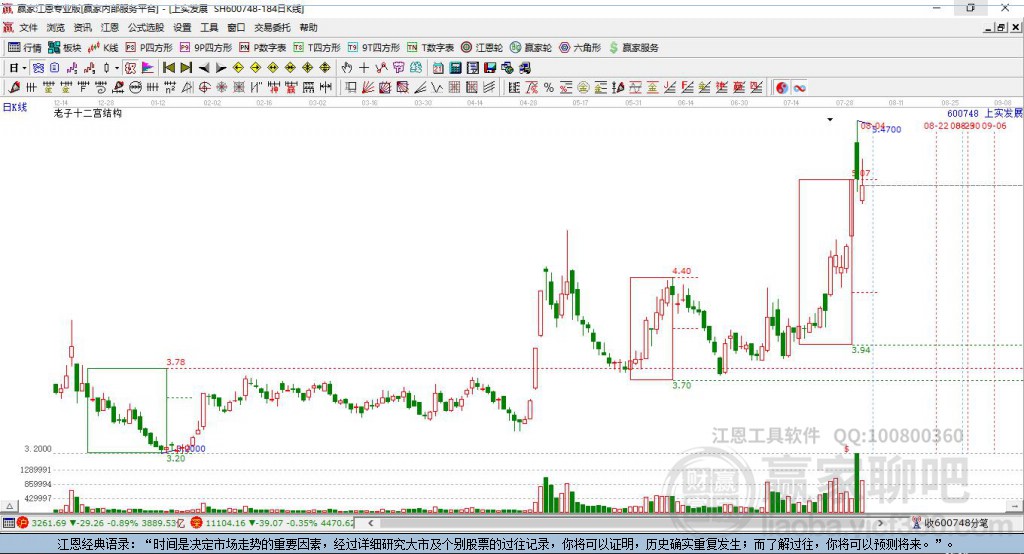Open the 设置 menu
The width and height of the screenshot is (1024, 554).
click(182, 27)
